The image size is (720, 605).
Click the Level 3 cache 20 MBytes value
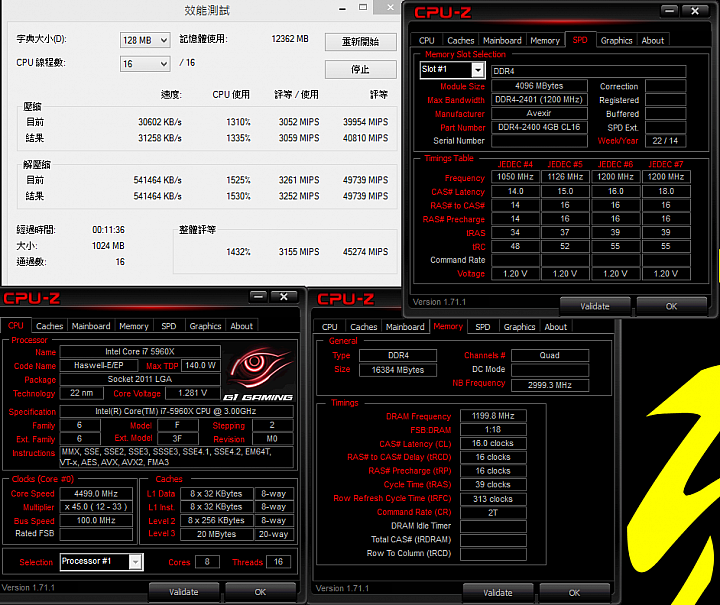[216, 534]
